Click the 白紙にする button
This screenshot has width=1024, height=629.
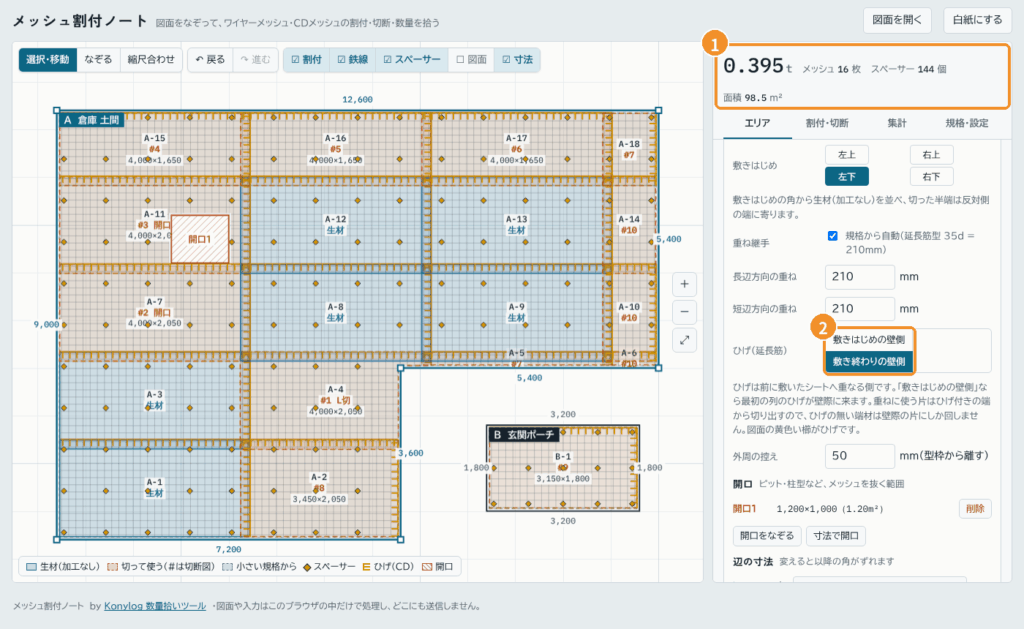(x=977, y=20)
